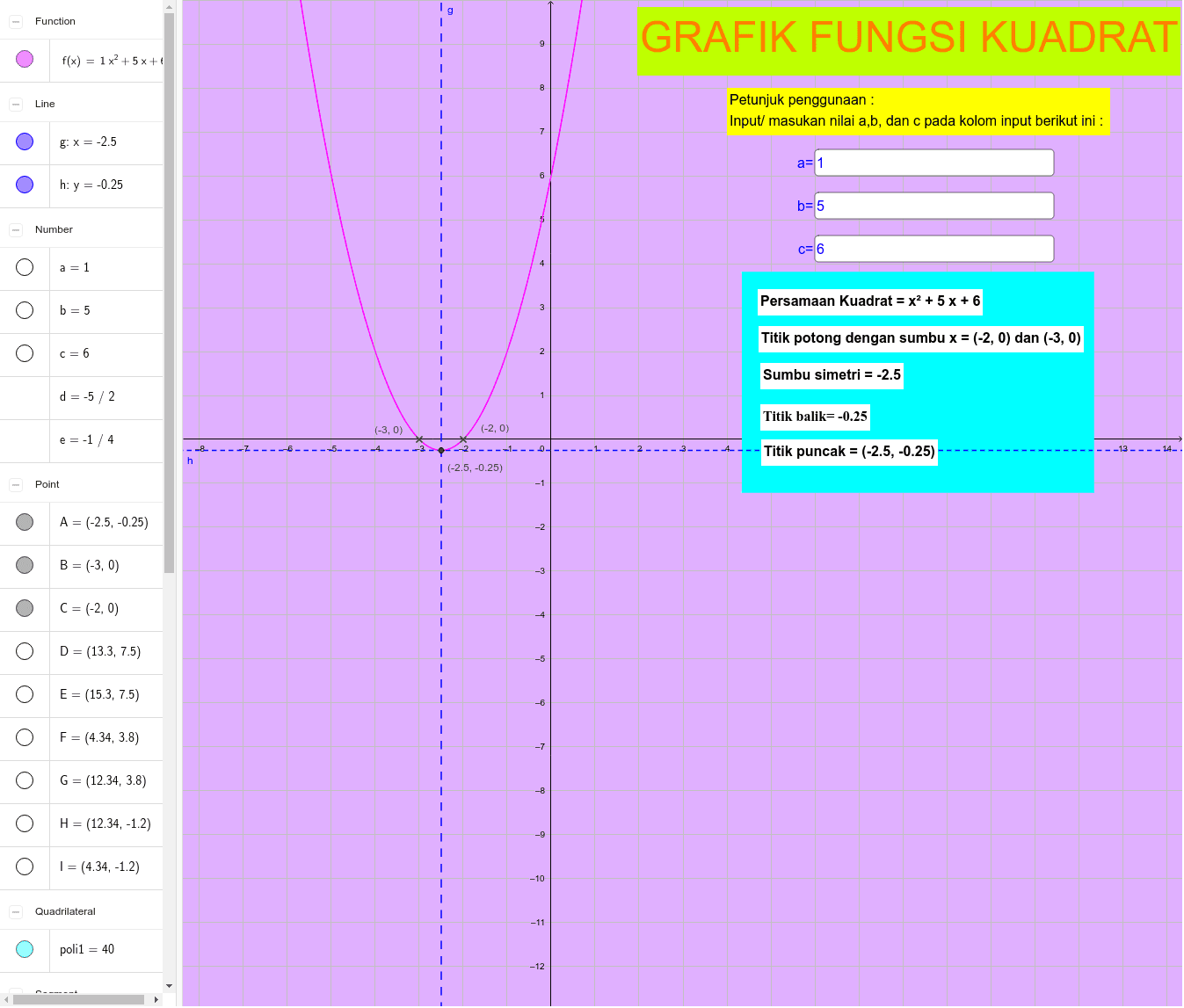Click the pink style circle for f(x)
The image size is (1184, 1008).
point(24,60)
